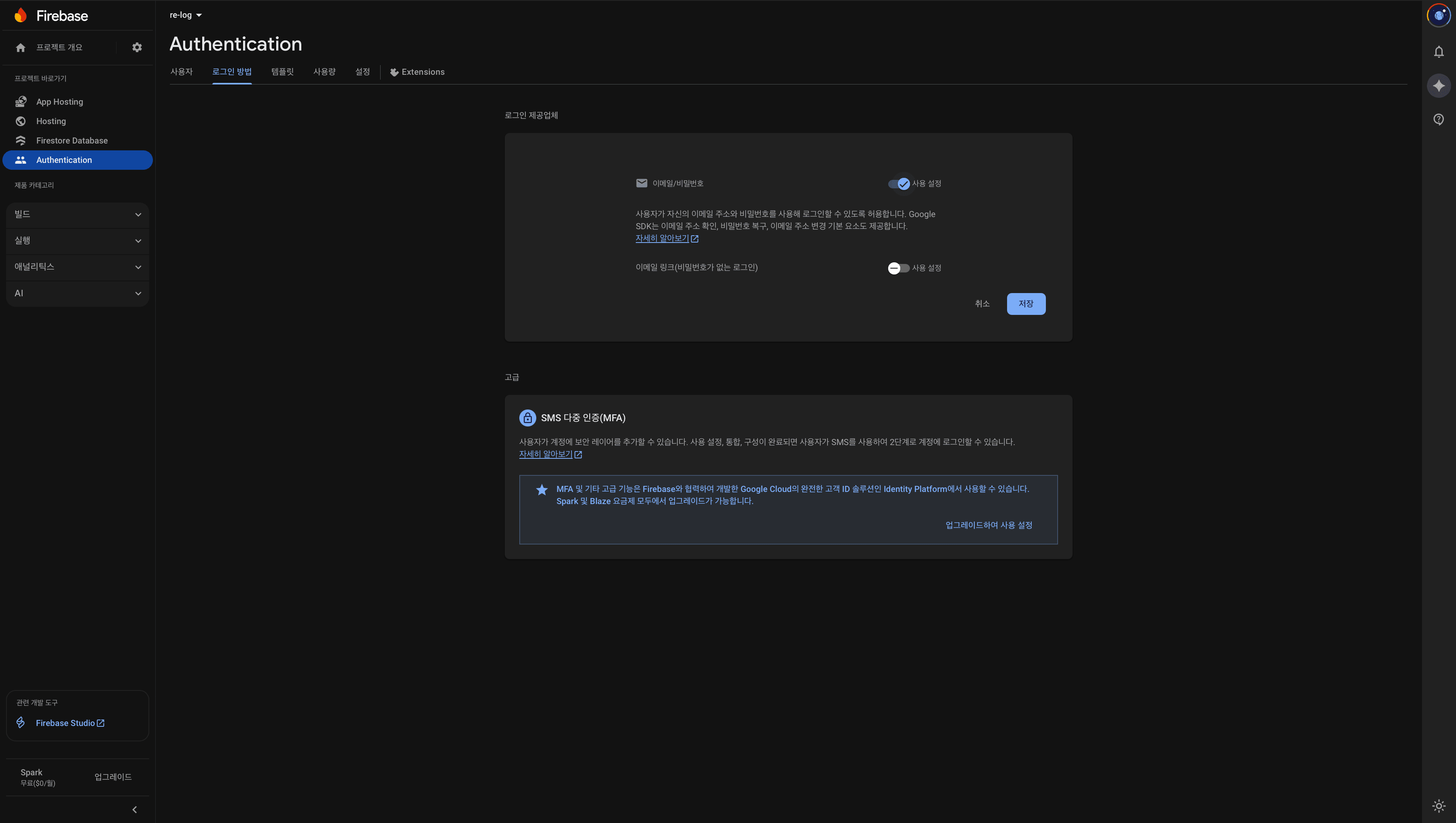This screenshot has width=1456, height=823.
Task: Click the 저장 button
Action: point(1026,304)
